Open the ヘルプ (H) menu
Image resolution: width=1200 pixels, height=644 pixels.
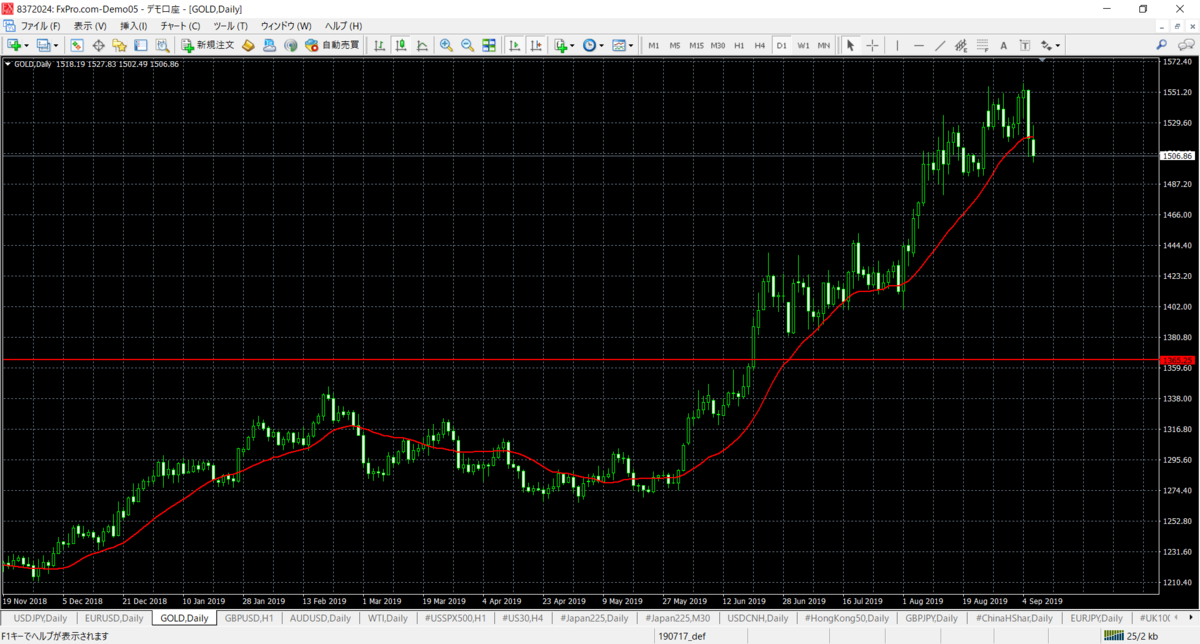(x=342, y=25)
